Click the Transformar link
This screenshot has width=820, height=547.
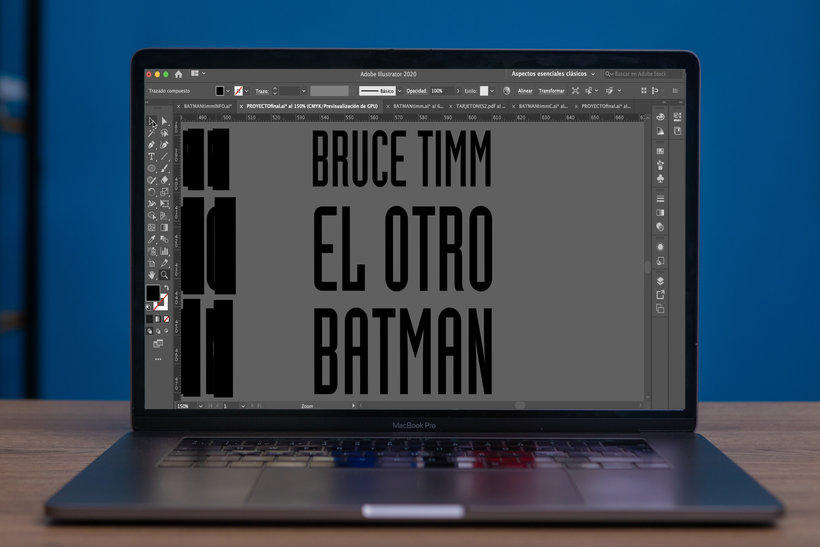(552, 91)
